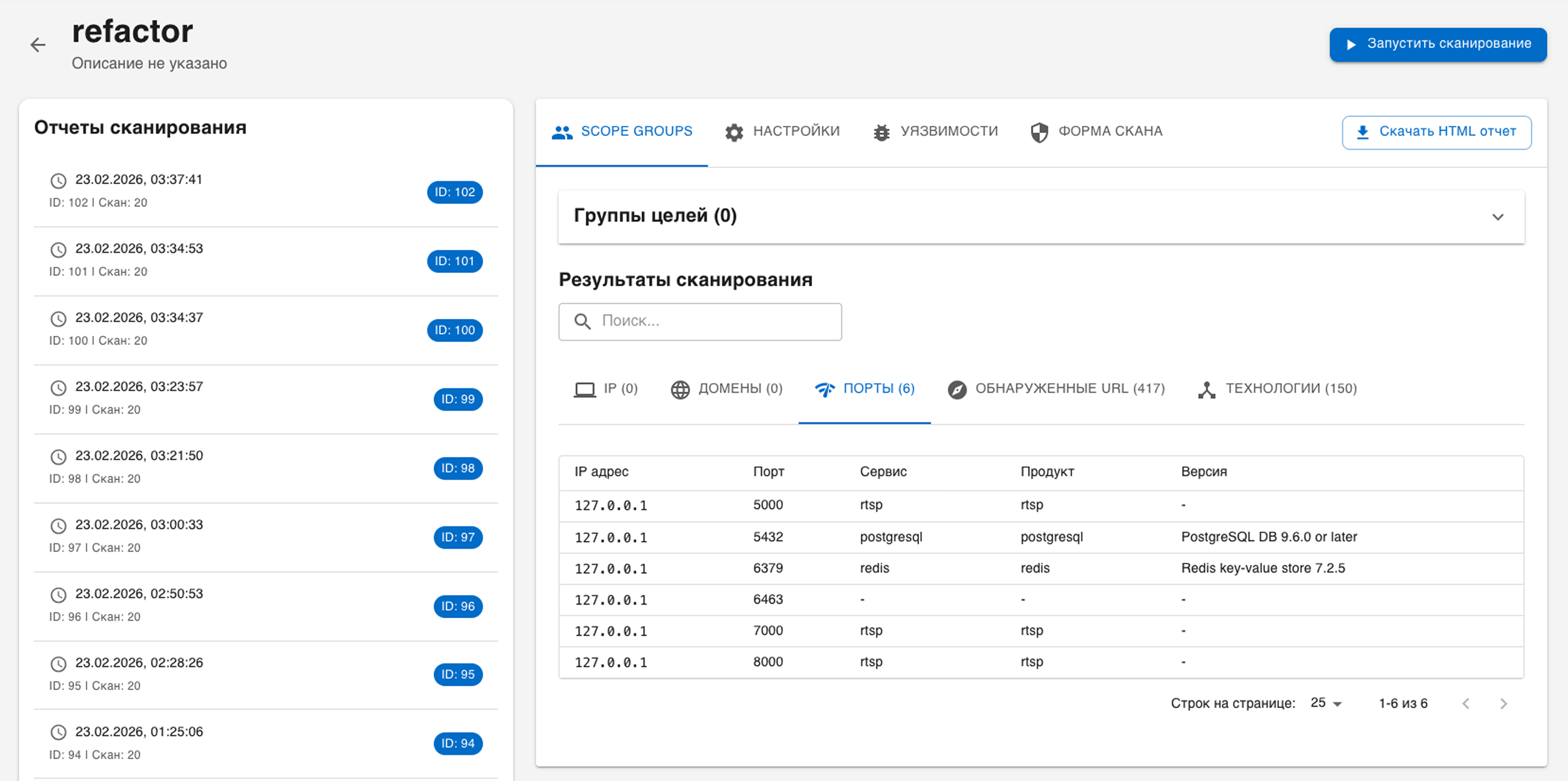The height and width of the screenshot is (781, 1568).
Task: Go to previous results page arrow
Action: pos(1466,704)
